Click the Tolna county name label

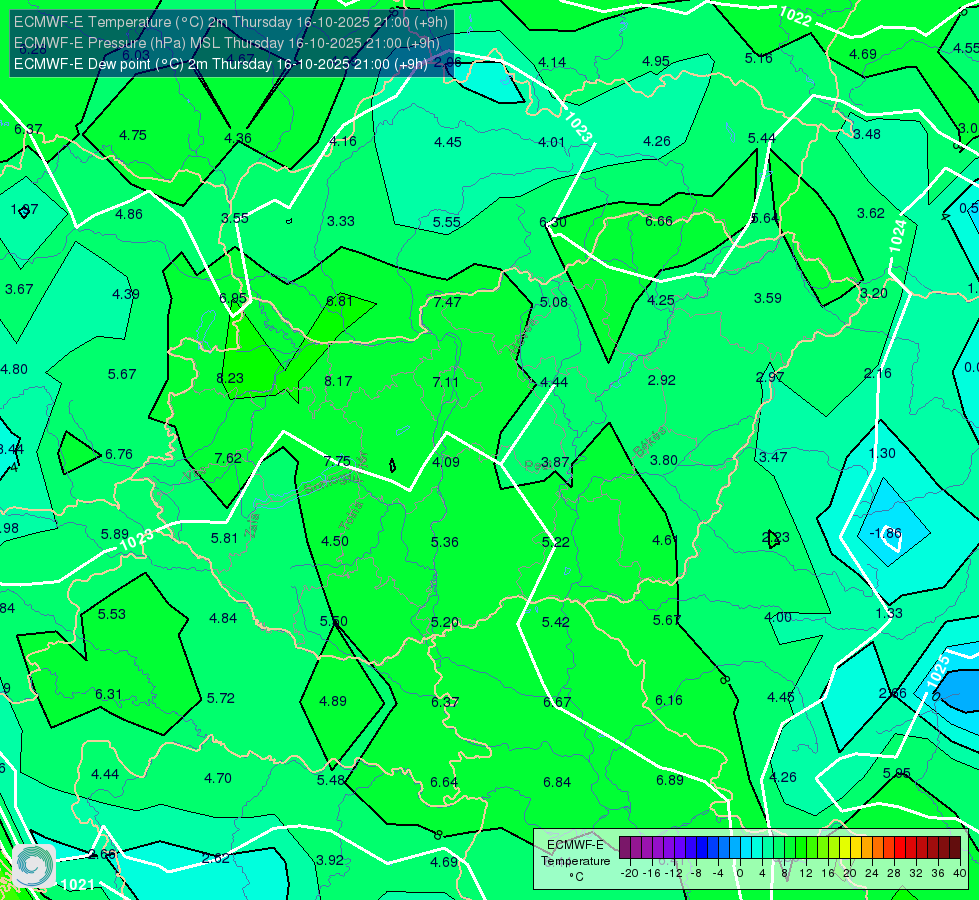[x=351, y=516]
